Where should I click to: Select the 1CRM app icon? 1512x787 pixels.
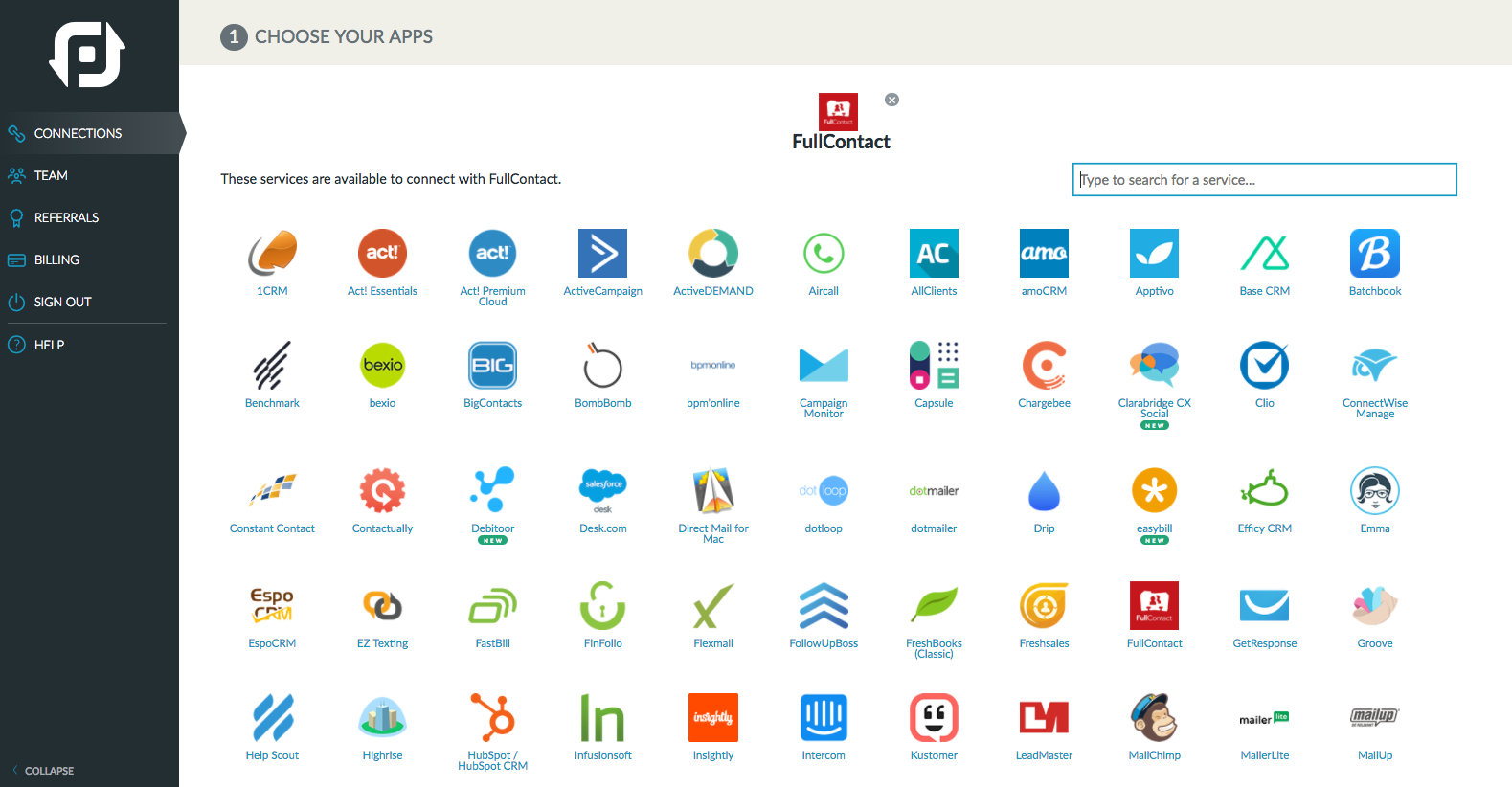272,253
